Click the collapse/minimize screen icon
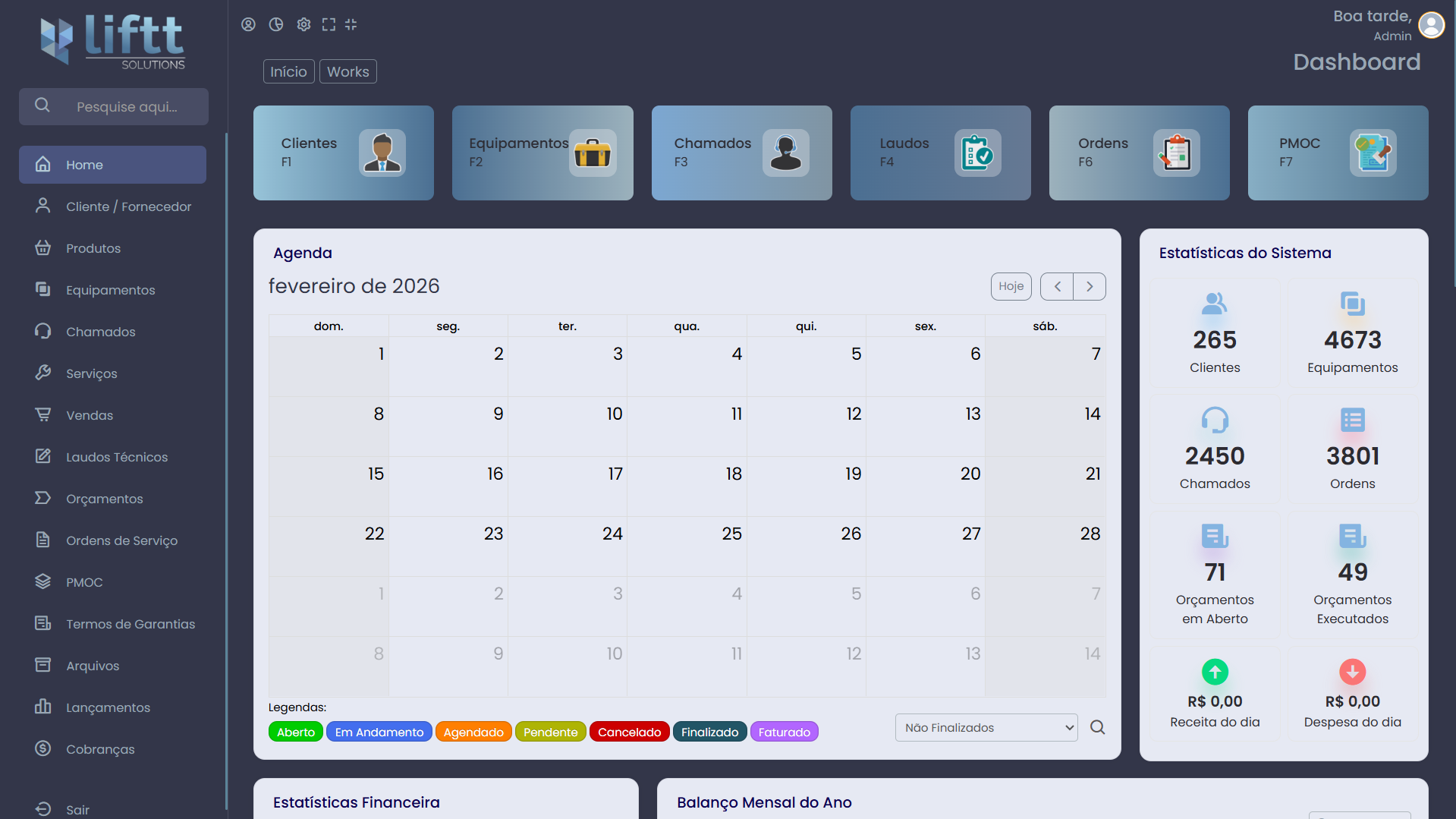The image size is (1456, 819). tap(351, 24)
